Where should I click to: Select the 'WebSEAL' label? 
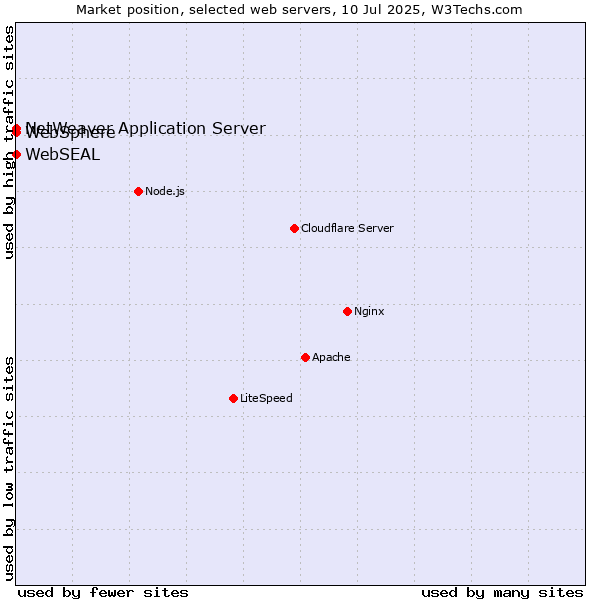click(63, 155)
